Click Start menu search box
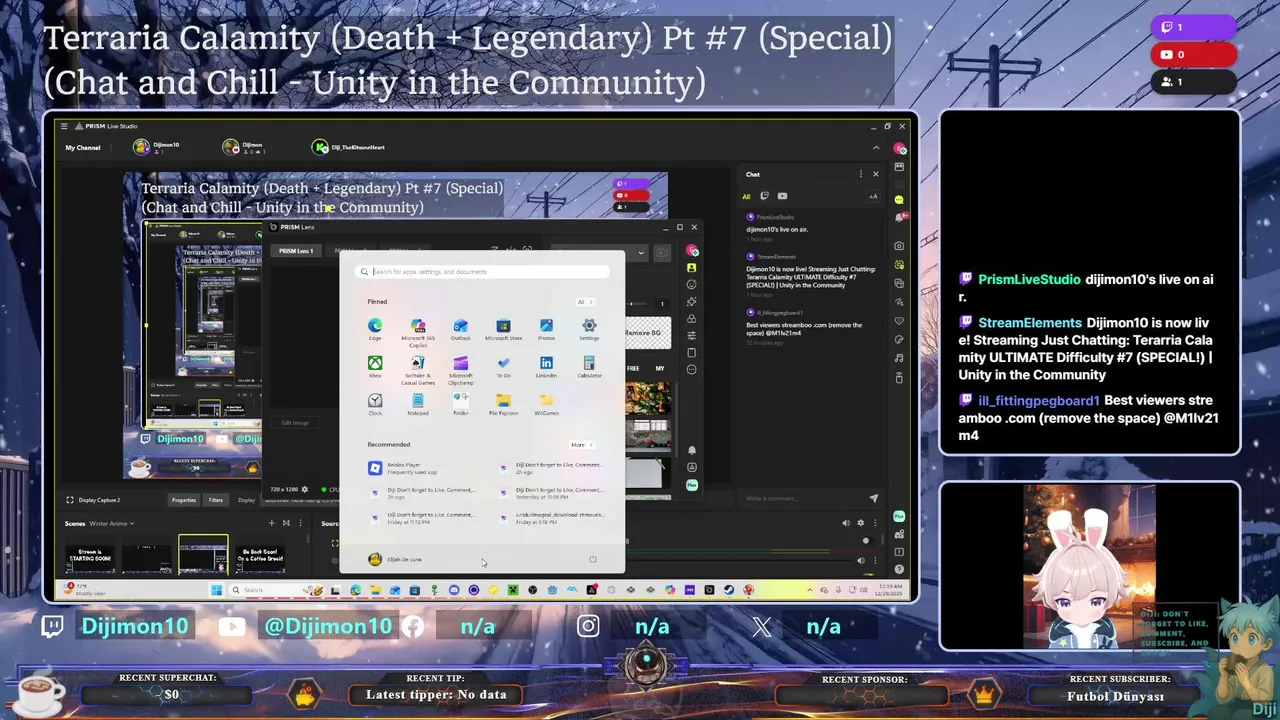The height and width of the screenshot is (720, 1280). [x=483, y=271]
